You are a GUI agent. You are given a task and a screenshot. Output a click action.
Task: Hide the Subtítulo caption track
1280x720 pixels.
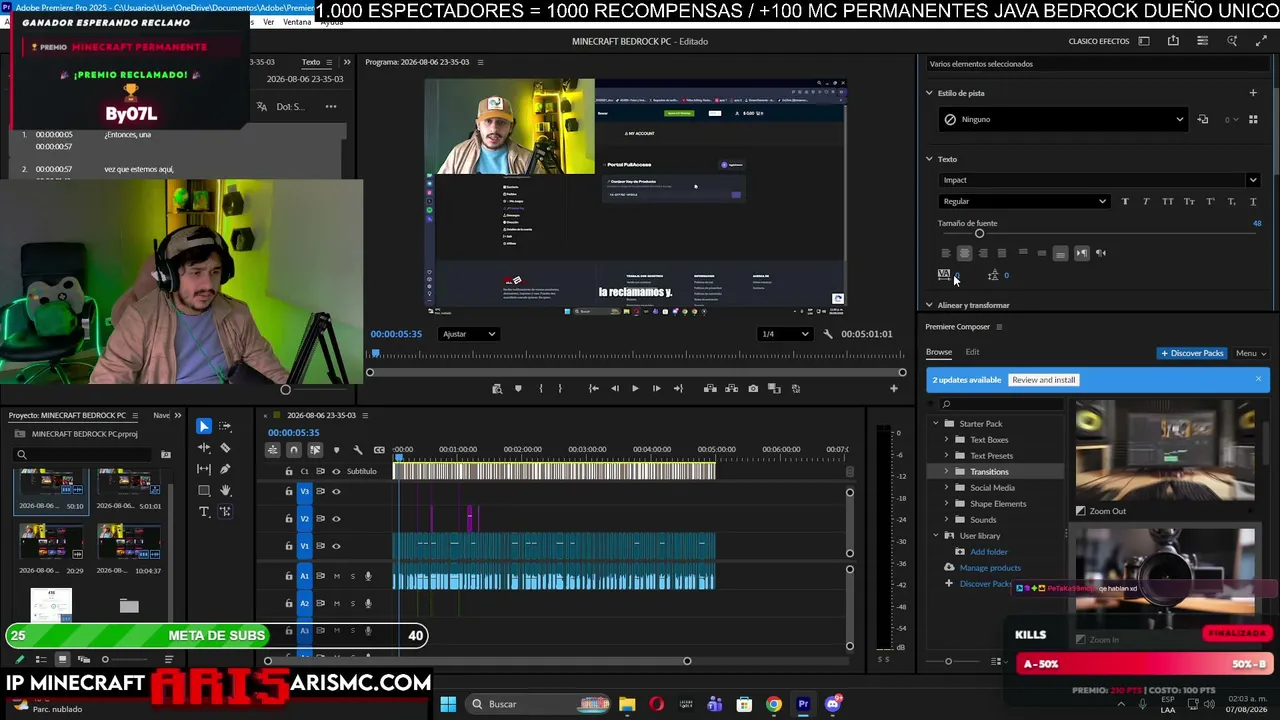coord(336,471)
